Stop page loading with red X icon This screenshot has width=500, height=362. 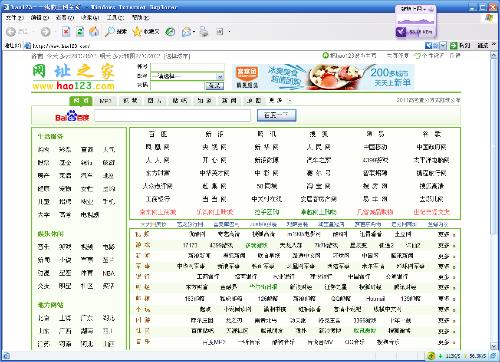66,32
